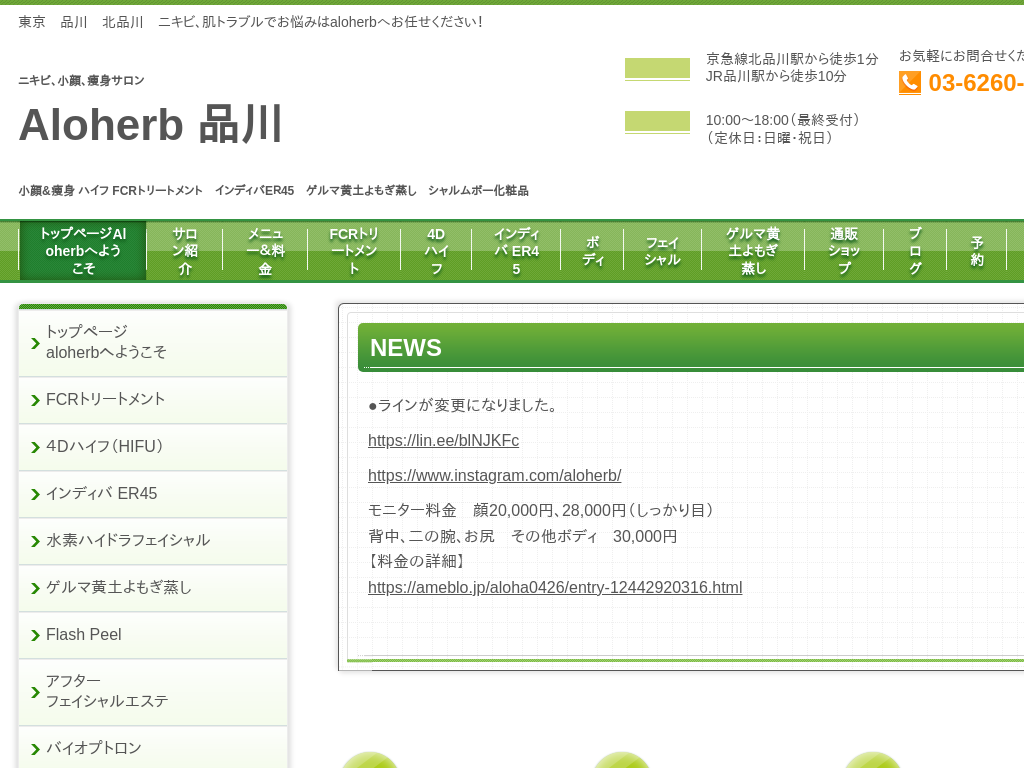This screenshot has height=768, width=1024.
Task: Select インディバ ER45 nav bar item
Action: (x=516, y=251)
